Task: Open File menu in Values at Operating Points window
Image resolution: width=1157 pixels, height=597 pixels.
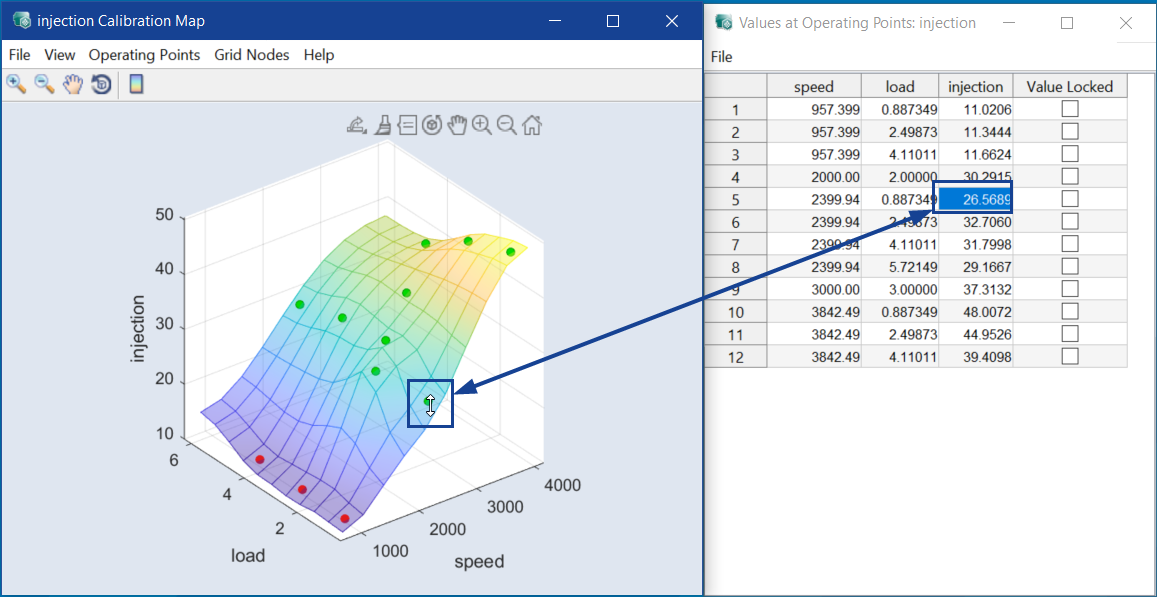Action: click(x=721, y=57)
